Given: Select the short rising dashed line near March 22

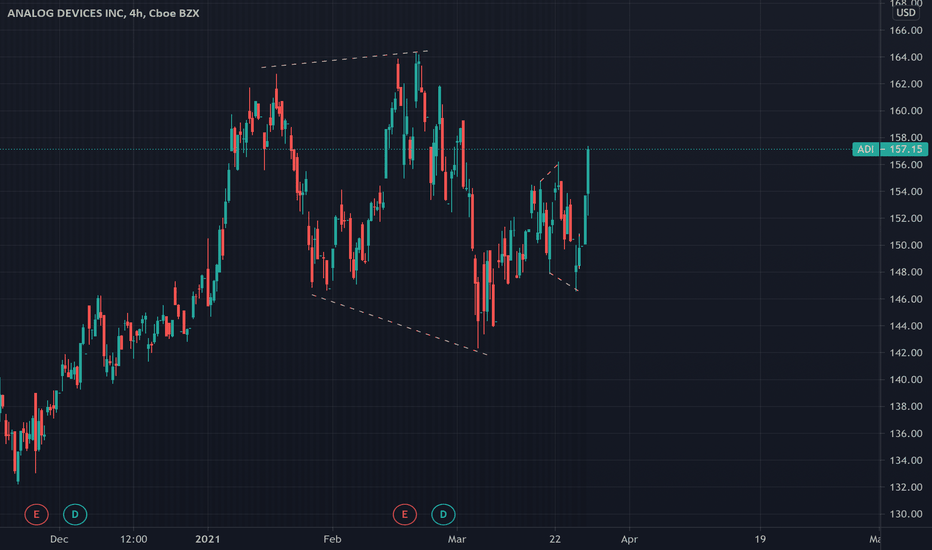Looking at the screenshot, I should (549, 172).
